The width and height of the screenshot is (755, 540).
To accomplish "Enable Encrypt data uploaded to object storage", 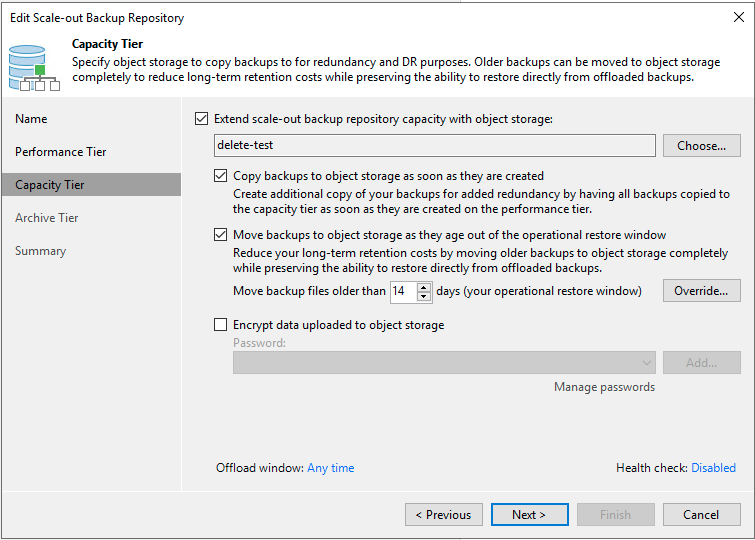I will (x=221, y=325).
